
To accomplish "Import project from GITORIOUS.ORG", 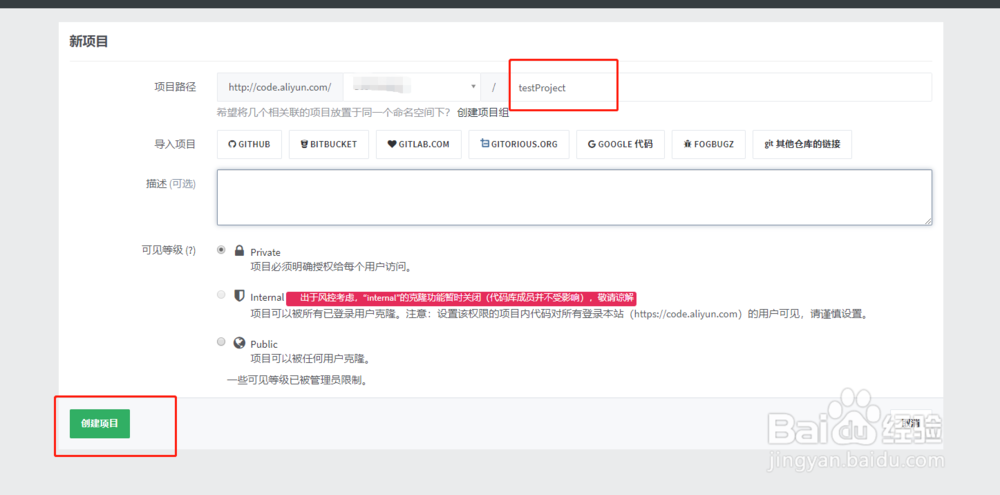I will tap(518, 144).
